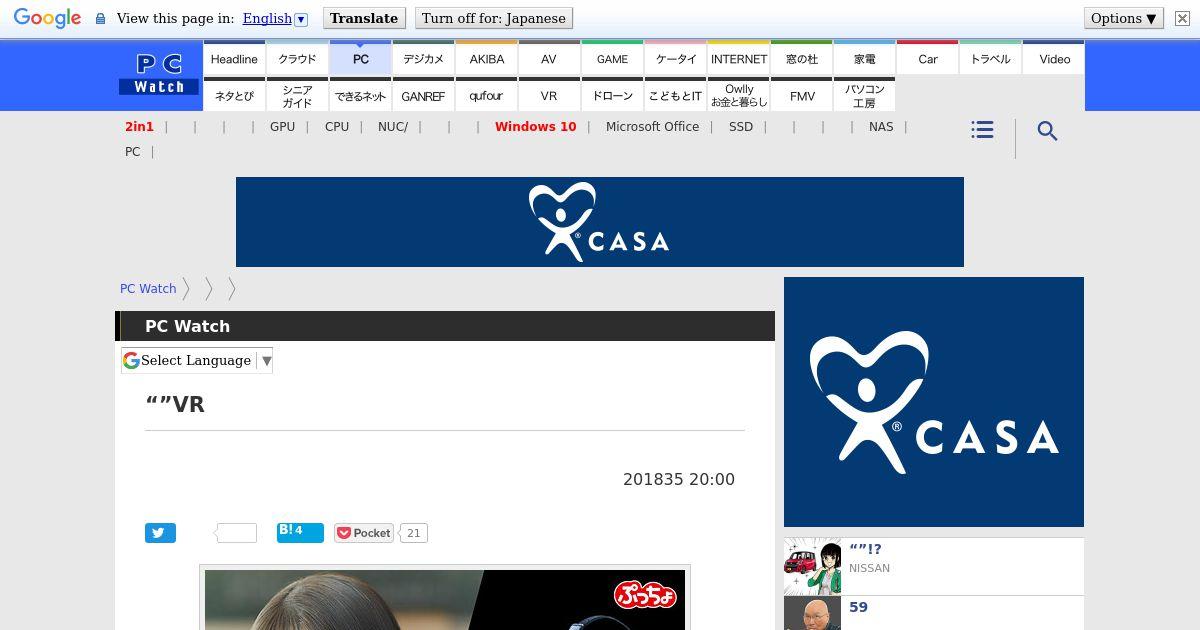This screenshot has width=1200, height=630.
Task: Open the ドローン tab
Action: pos(612,96)
